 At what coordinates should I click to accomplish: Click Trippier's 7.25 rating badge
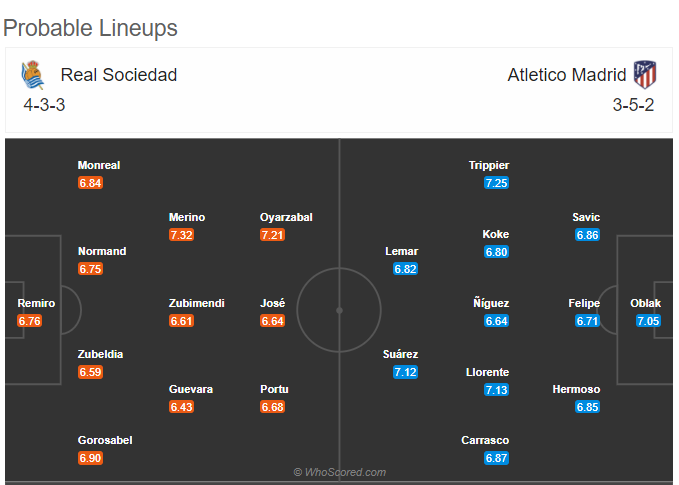pos(496,183)
